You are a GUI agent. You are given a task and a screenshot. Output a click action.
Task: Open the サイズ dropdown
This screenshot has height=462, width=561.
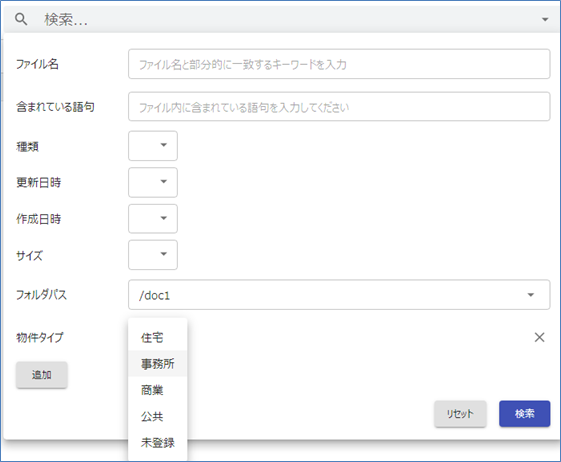coord(153,254)
